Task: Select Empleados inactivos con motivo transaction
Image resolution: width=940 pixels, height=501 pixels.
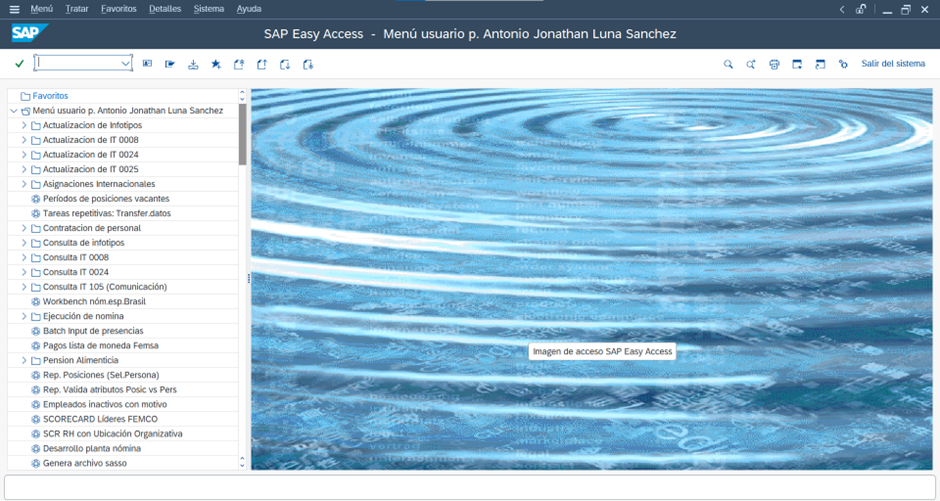Action: click(x=106, y=404)
